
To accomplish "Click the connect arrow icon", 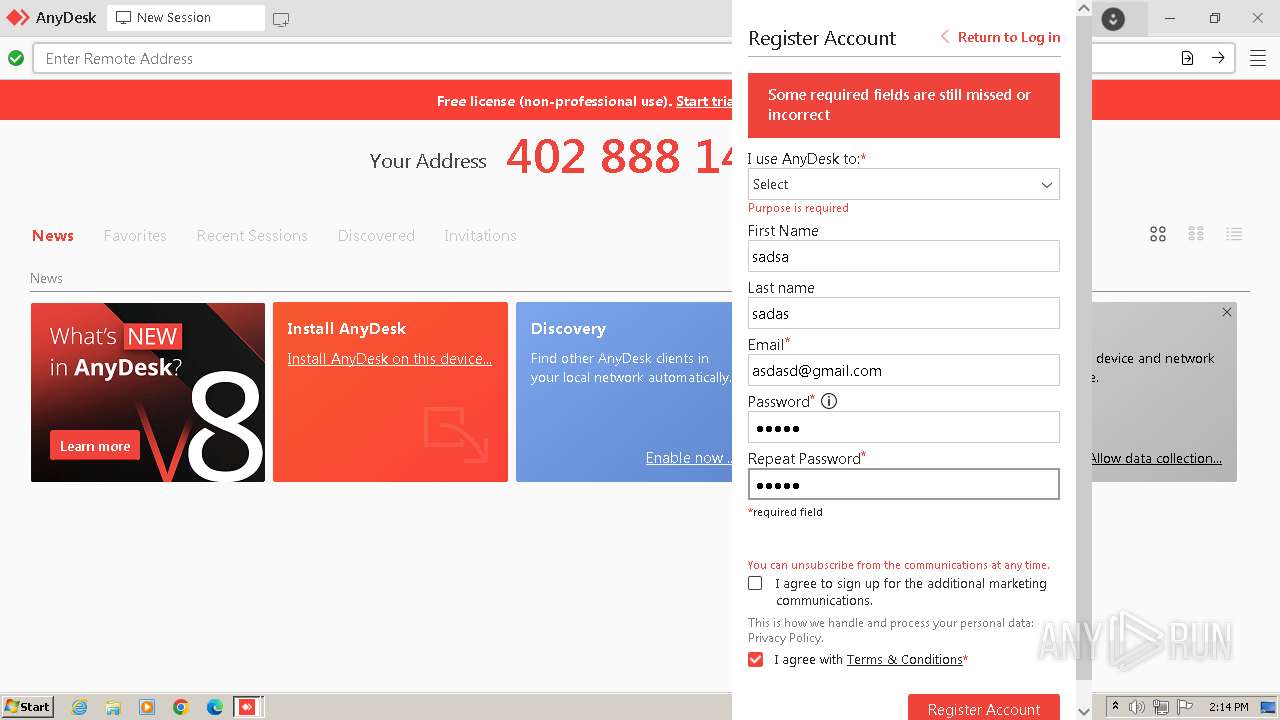I will pyautogui.click(x=1218, y=58).
